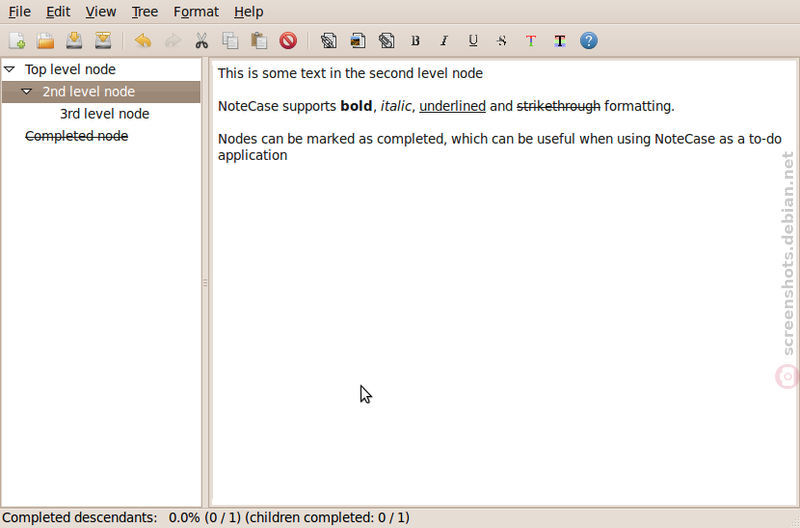
Task: Open the Tree menu
Action: [144, 11]
